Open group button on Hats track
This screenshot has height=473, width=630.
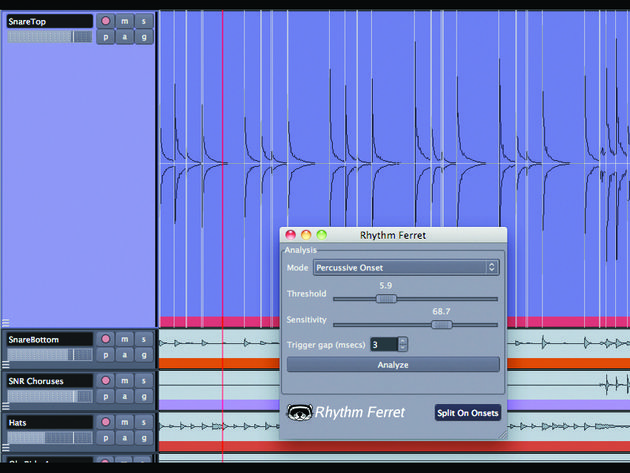click(144, 438)
